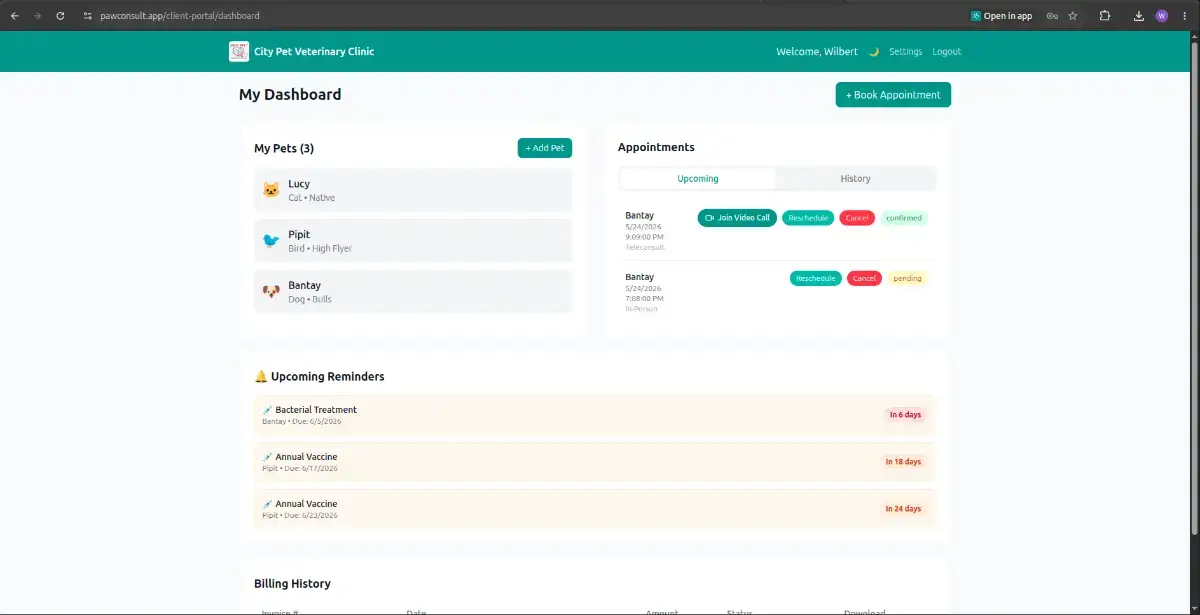Viewport: 1200px width, 615px height.
Task: Open Lucy the cat's pet card
Action: [413, 190]
